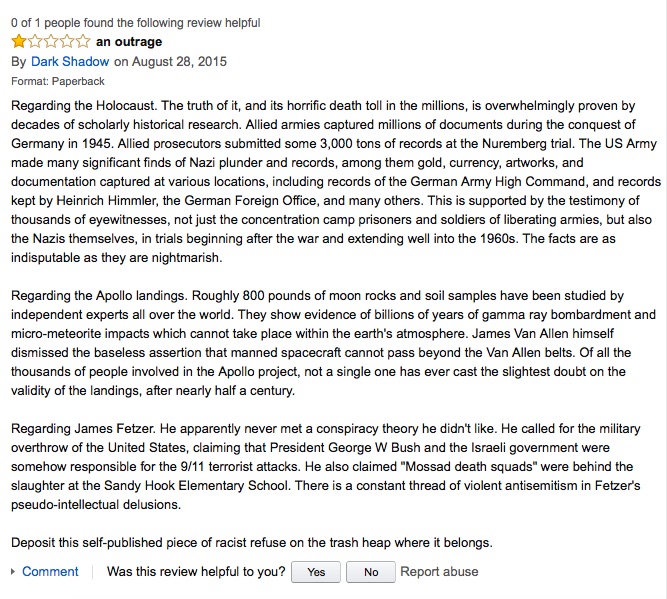Click the "Regarding the Holocaust" paragraph
The height and width of the screenshot is (599, 667).
[x=336, y=181]
